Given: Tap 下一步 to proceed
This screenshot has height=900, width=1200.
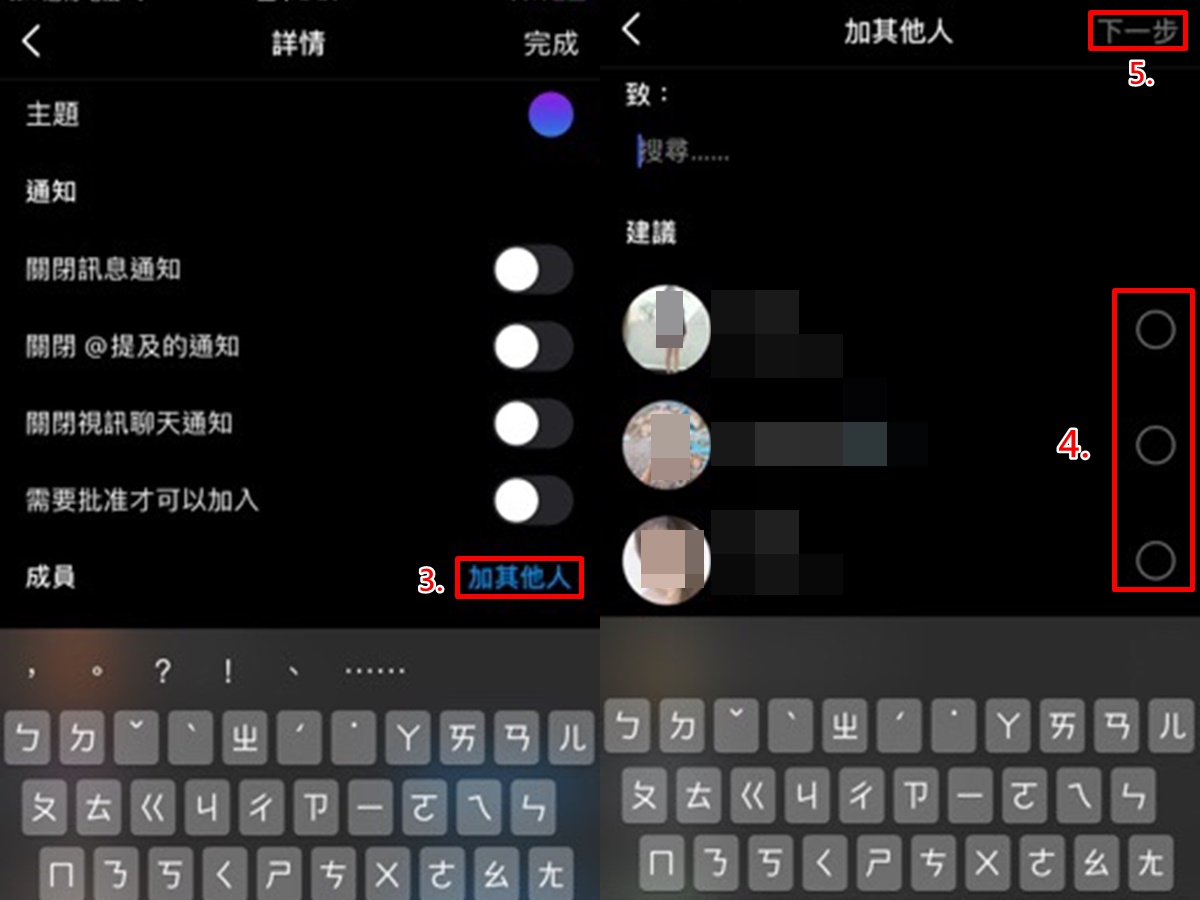Looking at the screenshot, I should [1139, 32].
